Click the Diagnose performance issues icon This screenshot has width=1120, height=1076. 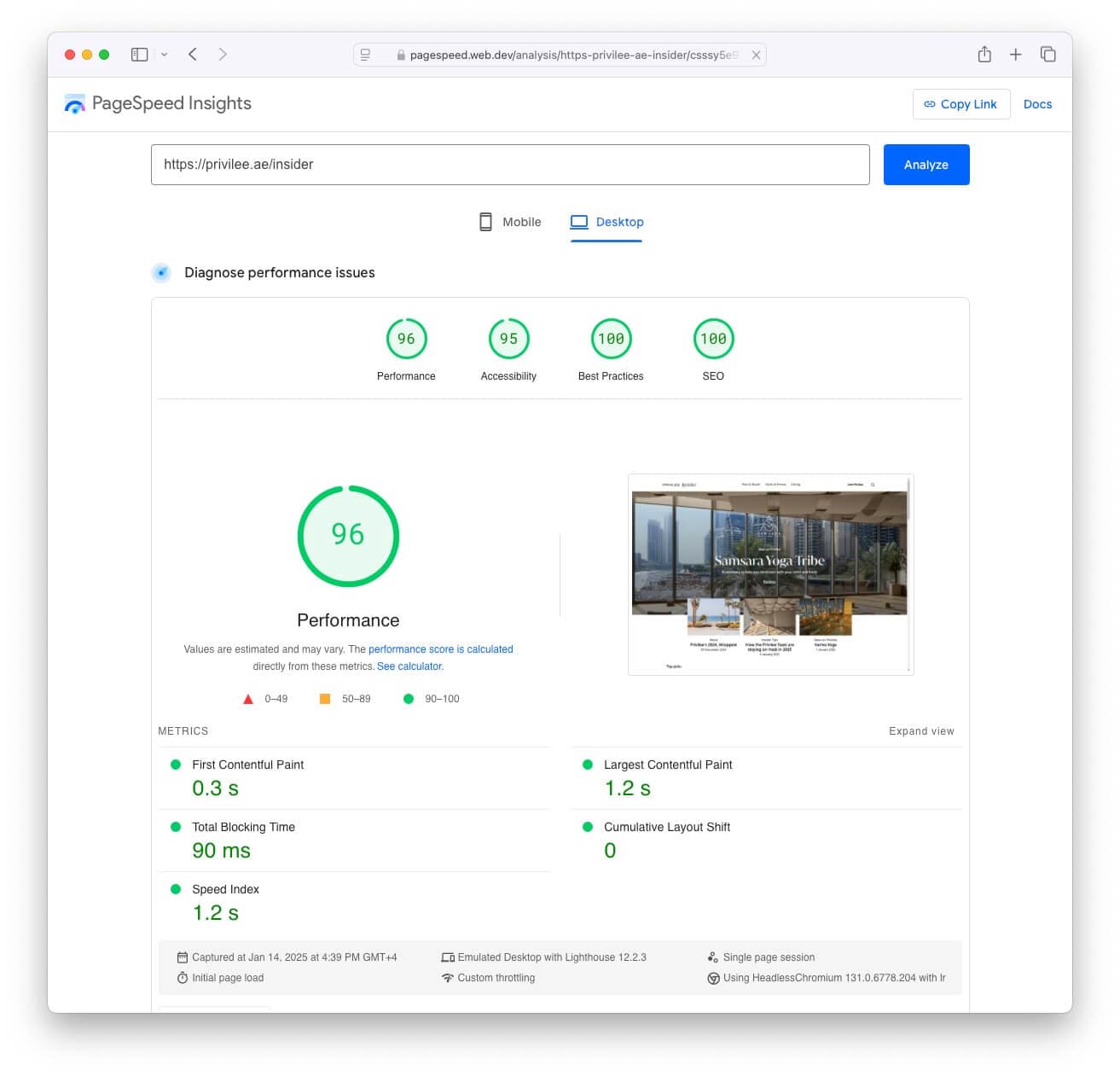[161, 273]
